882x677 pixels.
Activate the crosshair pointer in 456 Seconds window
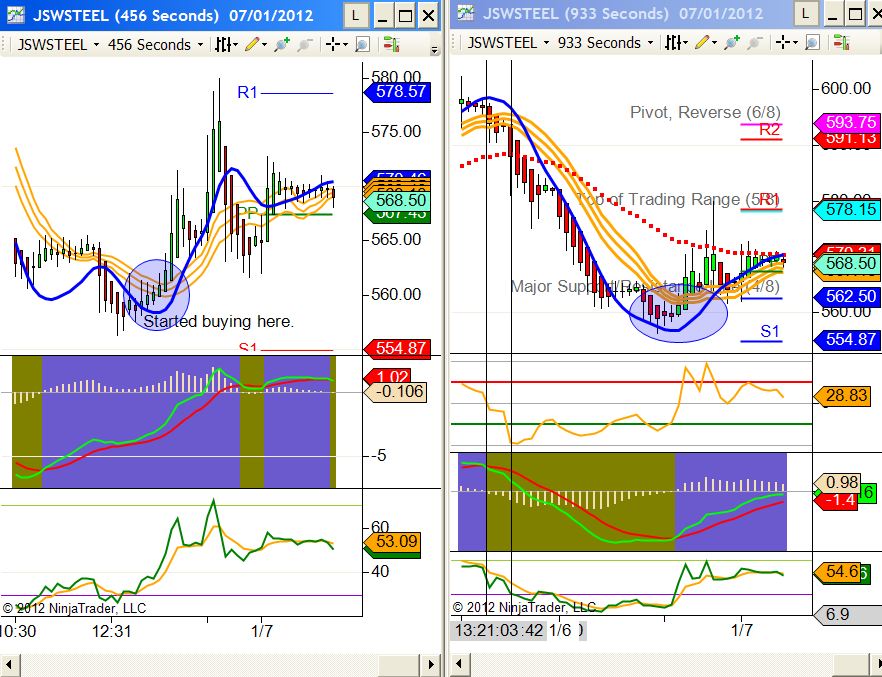tap(333, 44)
